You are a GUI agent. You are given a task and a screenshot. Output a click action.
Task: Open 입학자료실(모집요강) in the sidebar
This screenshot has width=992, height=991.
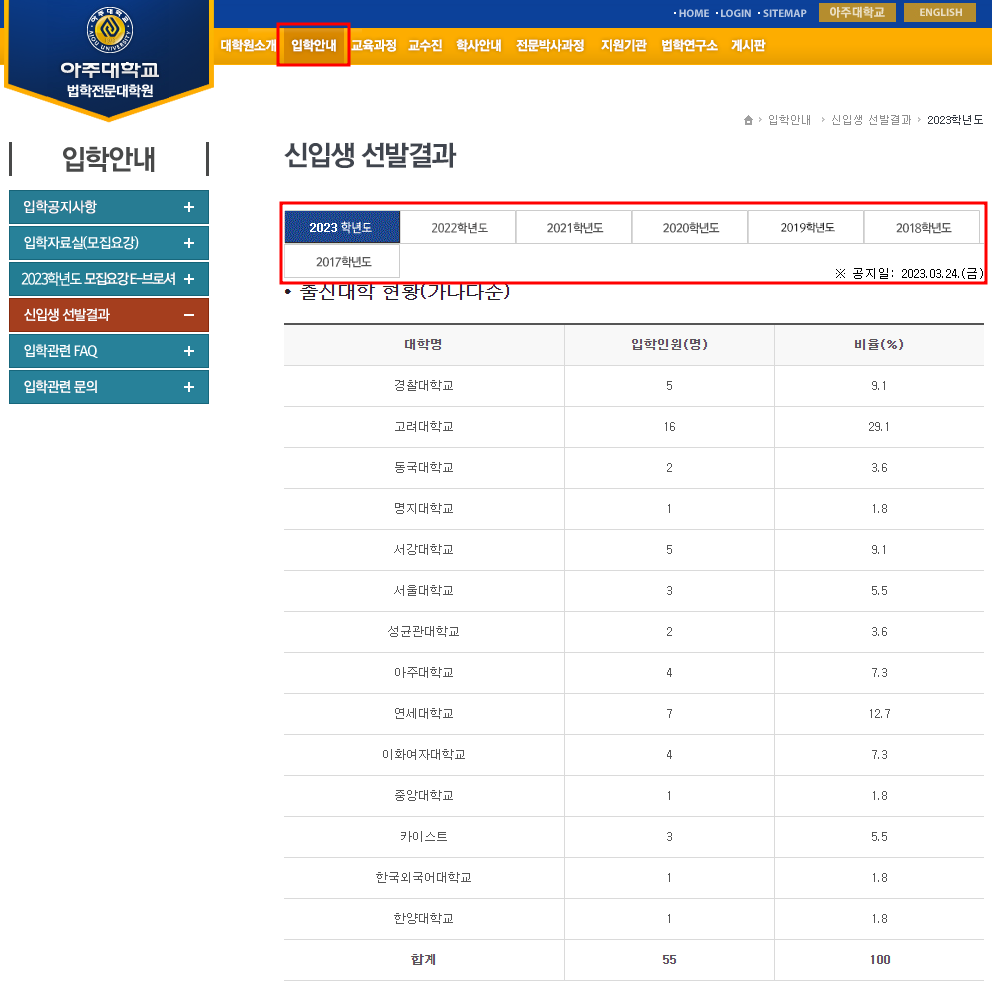pyautogui.click(x=109, y=243)
